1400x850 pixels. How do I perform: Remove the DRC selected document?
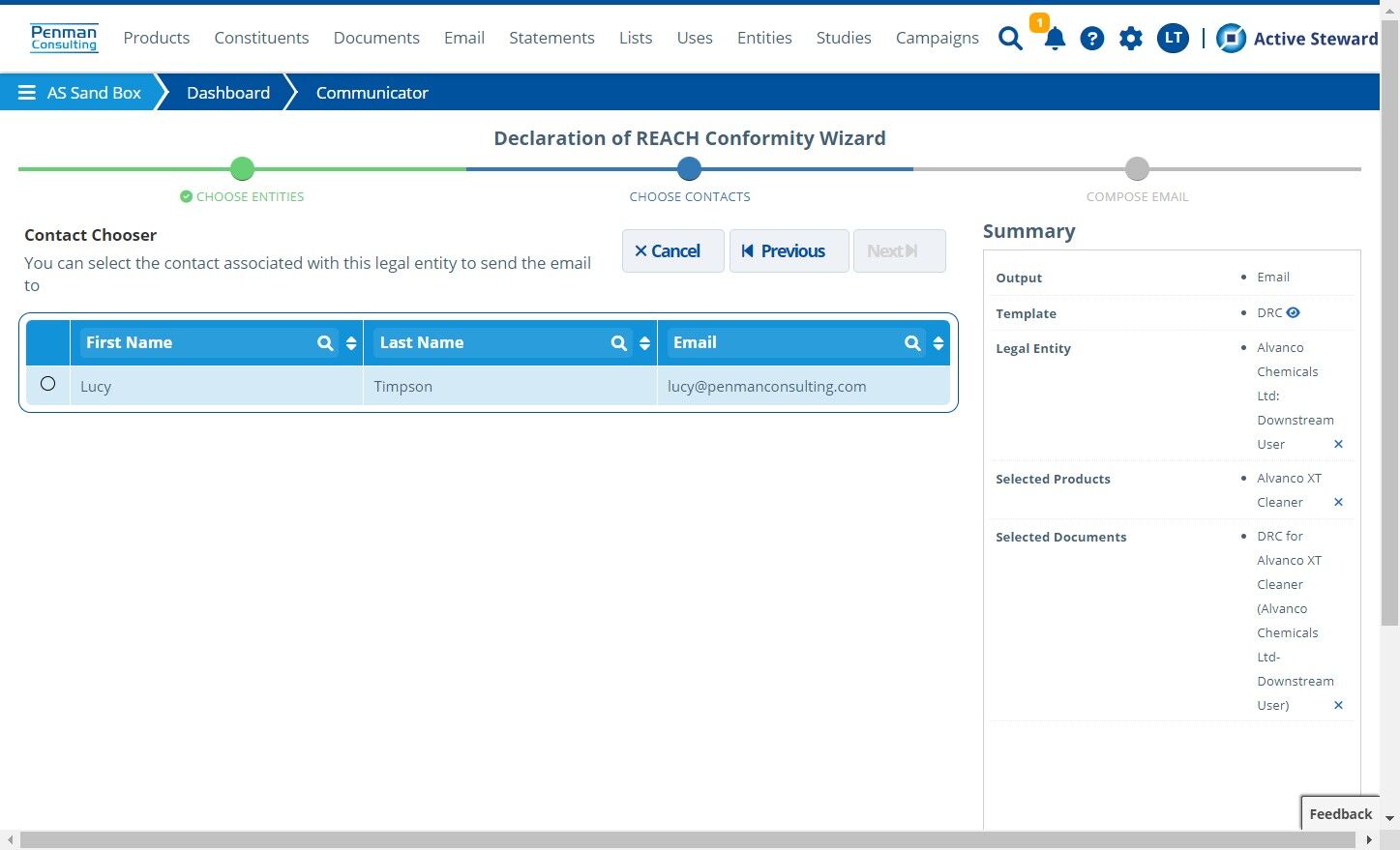[x=1339, y=705]
